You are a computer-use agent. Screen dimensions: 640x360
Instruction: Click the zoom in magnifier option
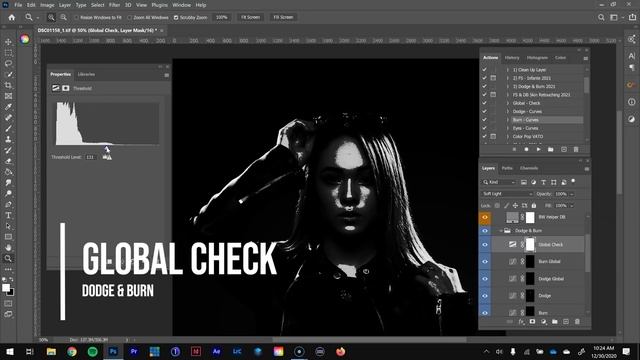(51, 18)
